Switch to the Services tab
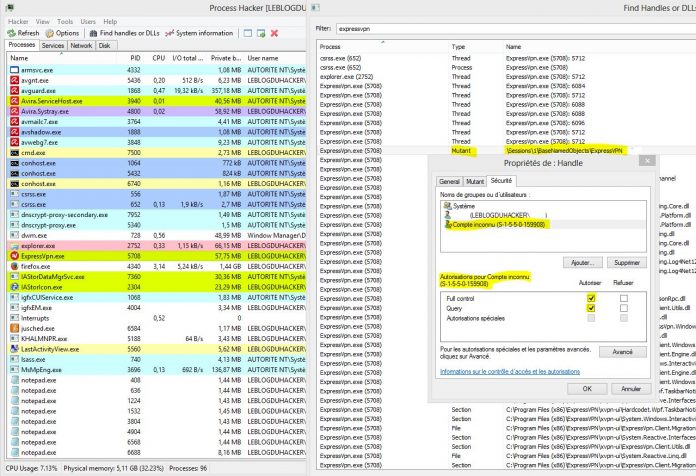The width and height of the screenshot is (696, 476). (53, 46)
